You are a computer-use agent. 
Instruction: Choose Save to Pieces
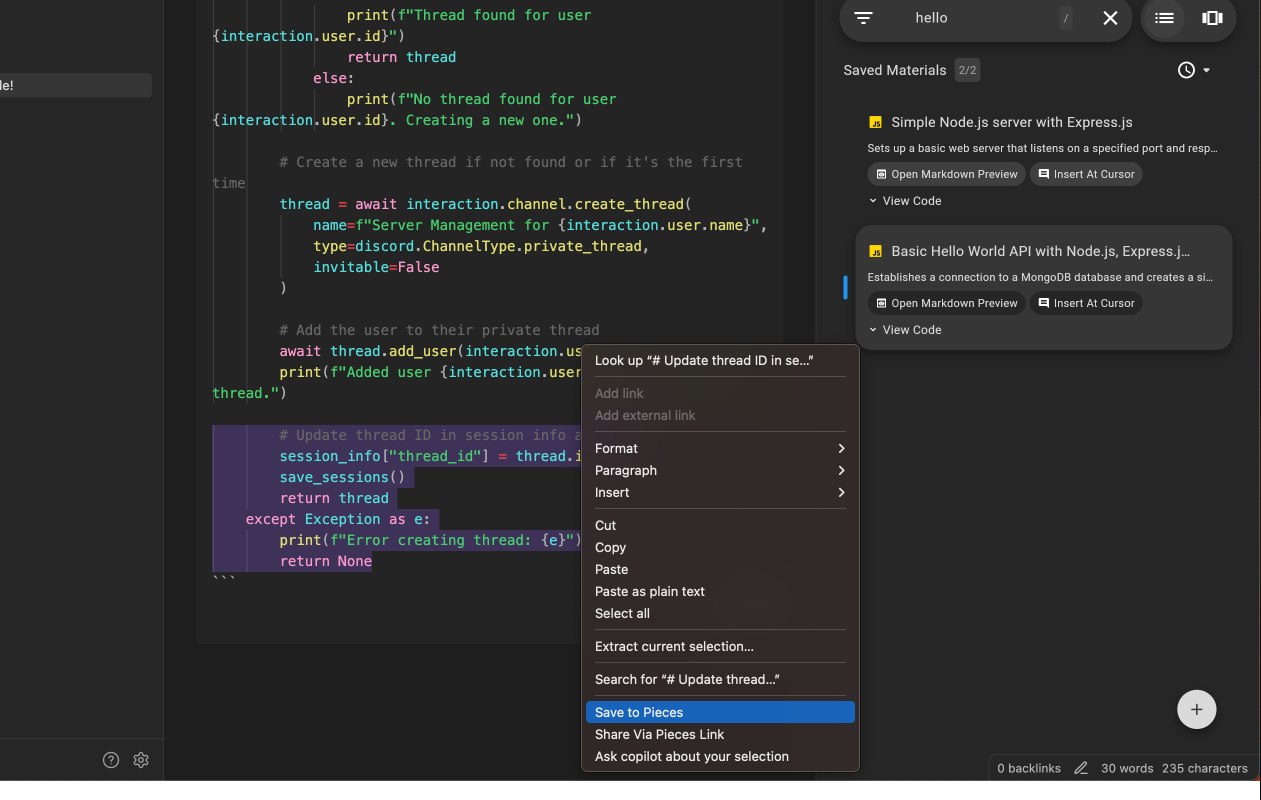(720, 712)
